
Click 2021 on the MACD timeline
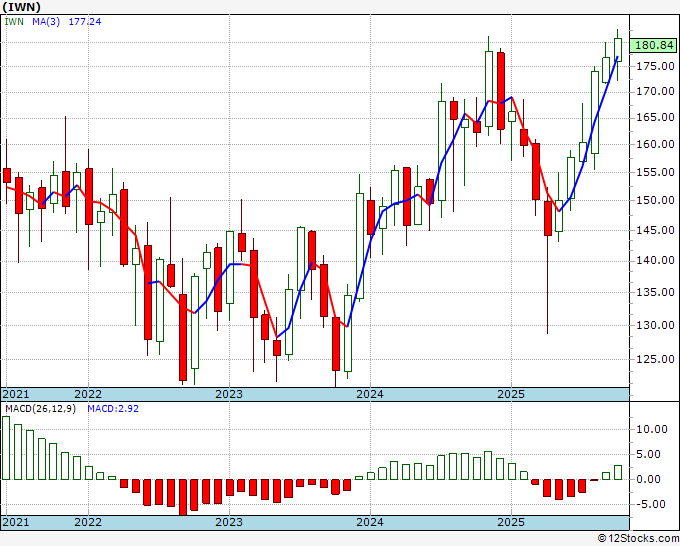coord(16,522)
